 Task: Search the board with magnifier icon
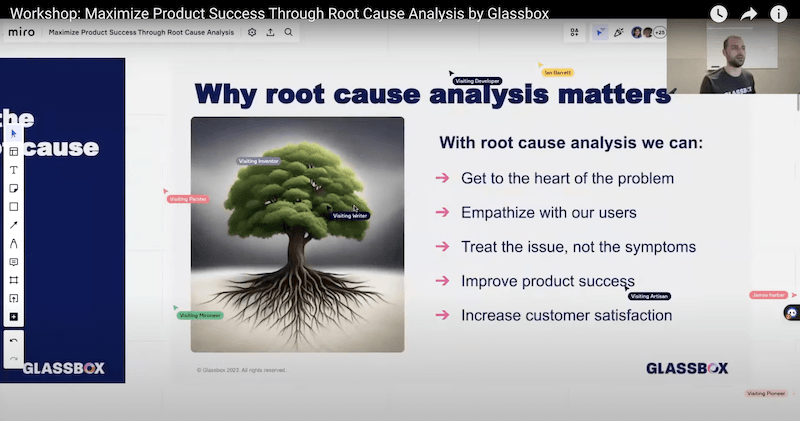click(288, 32)
